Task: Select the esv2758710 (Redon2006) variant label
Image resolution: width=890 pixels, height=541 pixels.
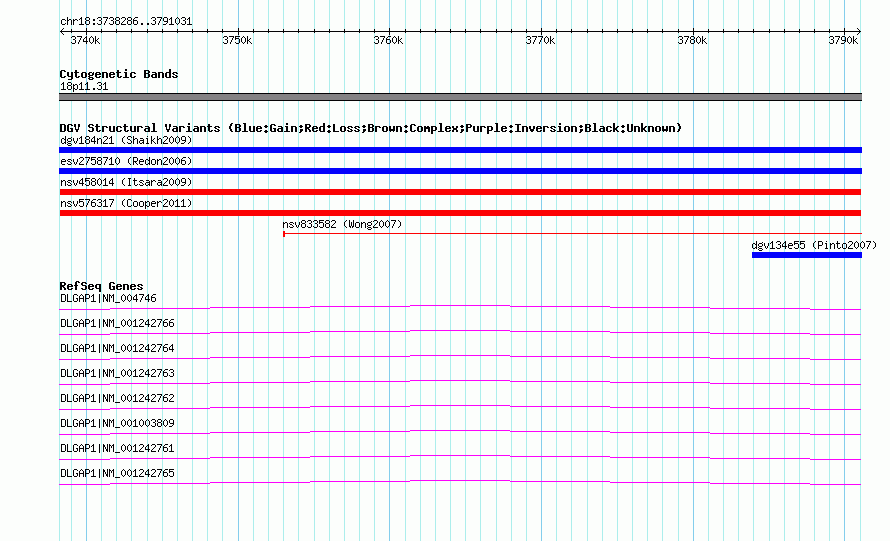Action: pos(126,161)
